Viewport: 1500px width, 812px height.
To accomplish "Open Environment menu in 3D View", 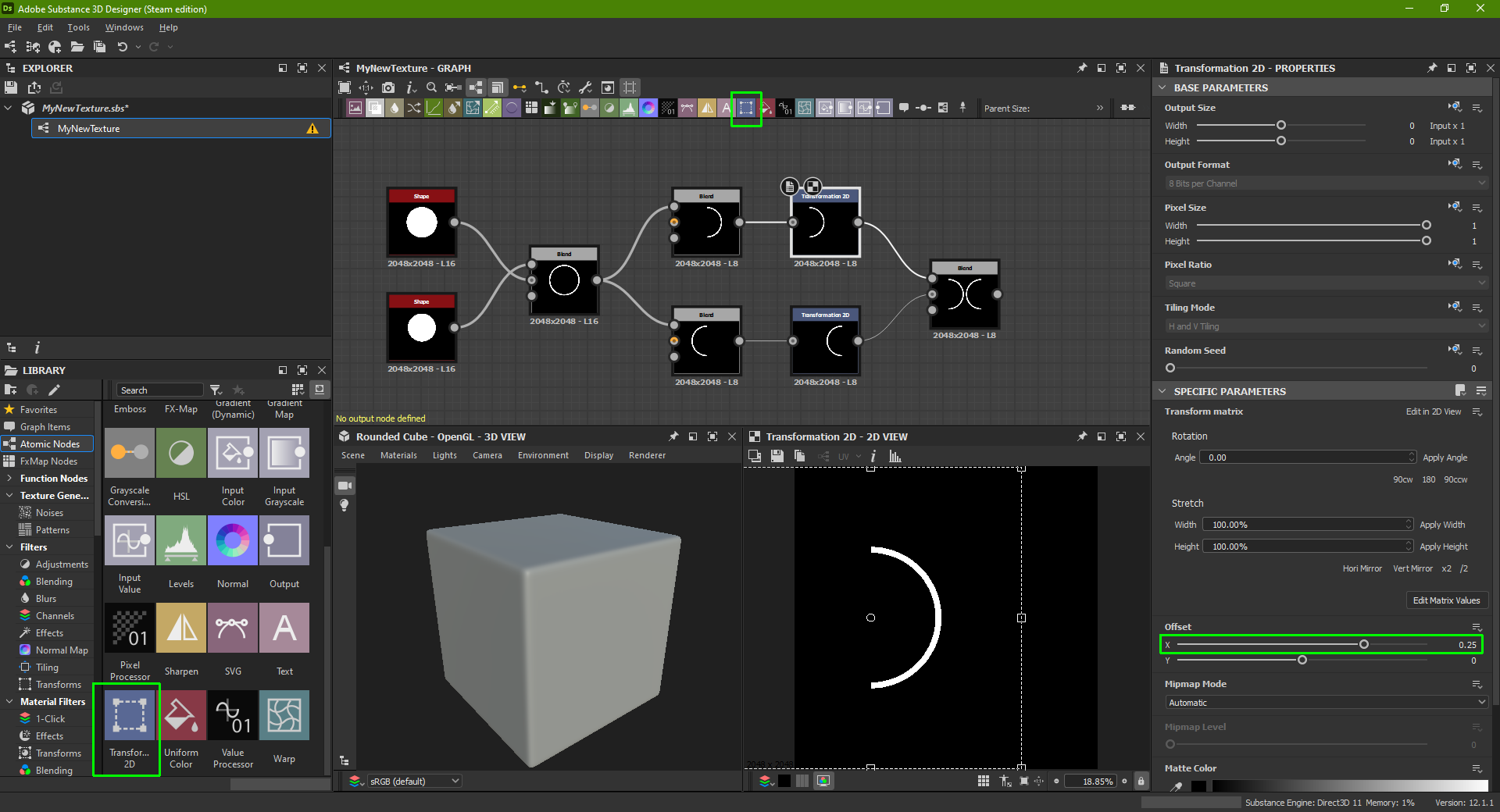I will [x=543, y=455].
